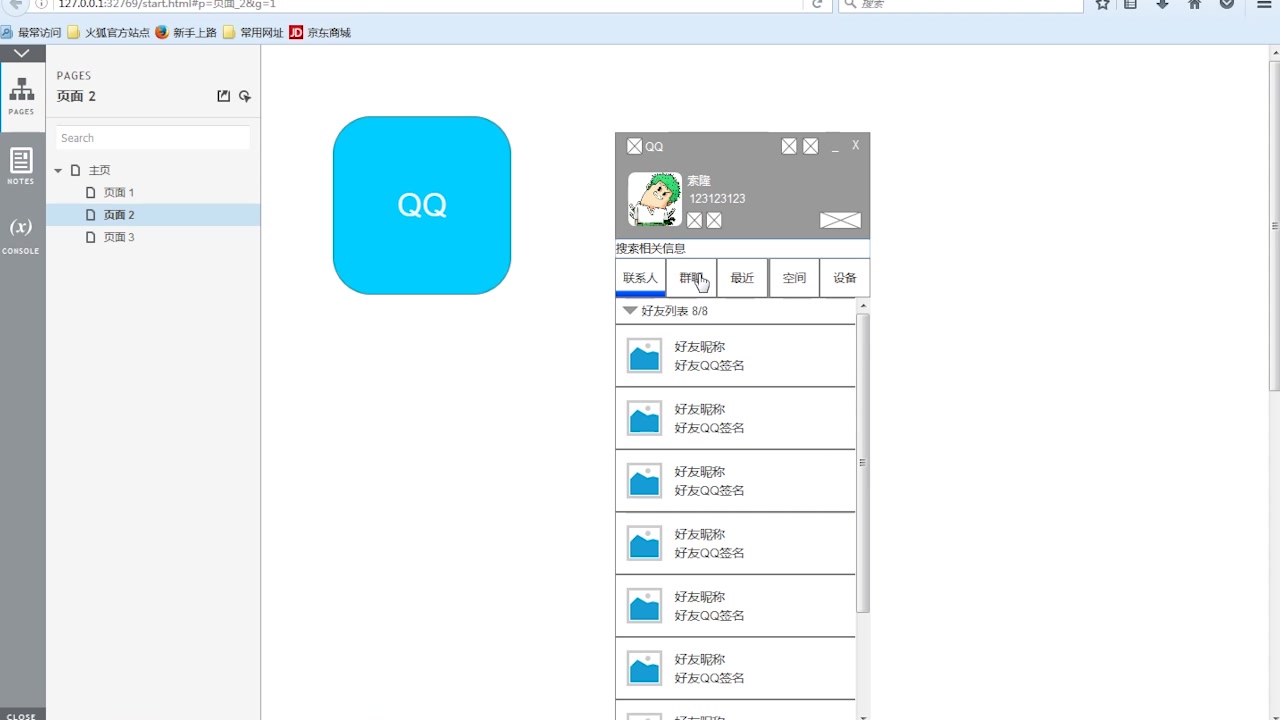Focus the Pages search field
This screenshot has width=1280, height=720.
tap(153, 138)
